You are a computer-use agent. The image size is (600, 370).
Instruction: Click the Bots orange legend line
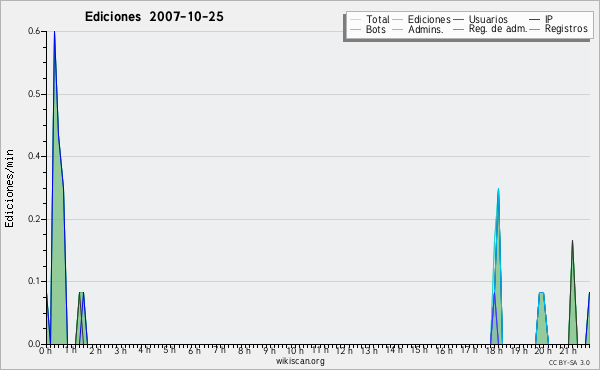[x=355, y=29]
